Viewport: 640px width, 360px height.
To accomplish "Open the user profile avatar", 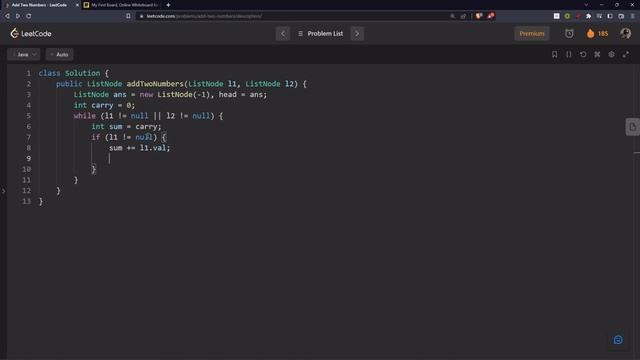I will [625, 33].
